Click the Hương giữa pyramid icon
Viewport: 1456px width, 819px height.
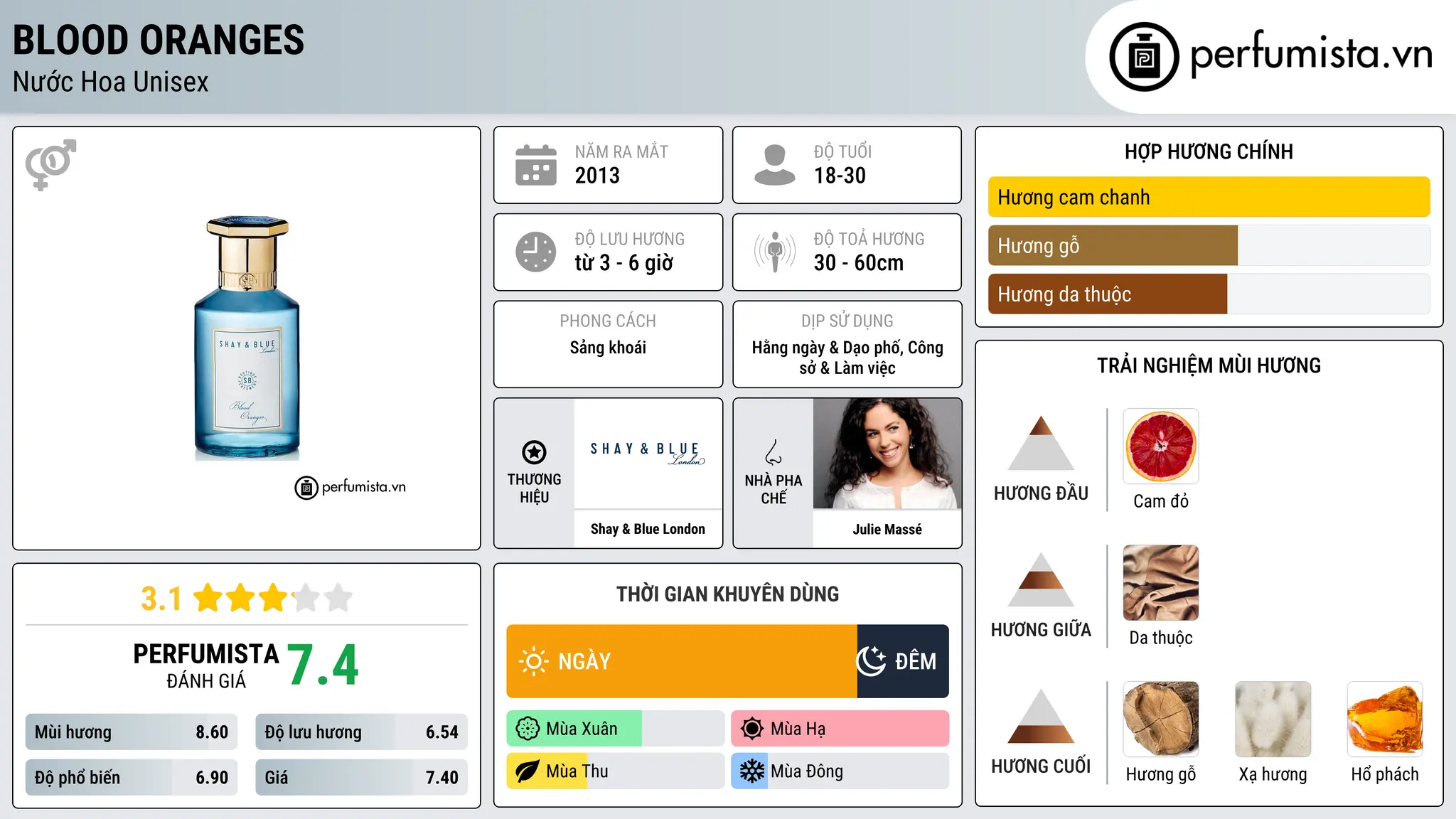[x=1041, y=579]
